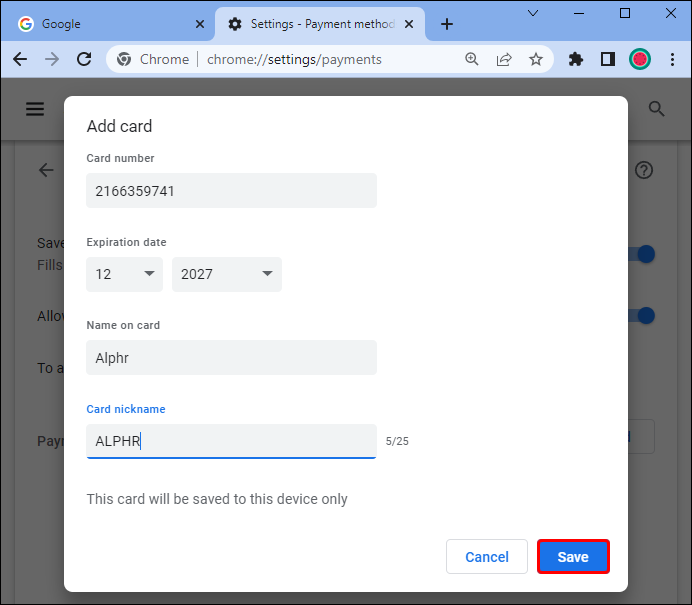Open the Chrome three-dot menu
This screenshot has height=605, width=692.
pos(672,59)
